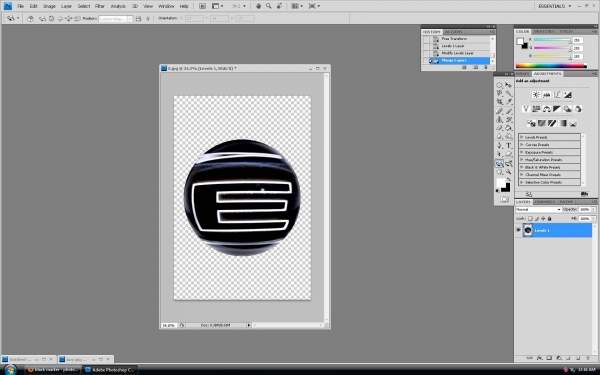The width and height of the screenshot is (600, 375).
Task: Toggle lock transparent pixels
Action: click(x=530, y=218)
